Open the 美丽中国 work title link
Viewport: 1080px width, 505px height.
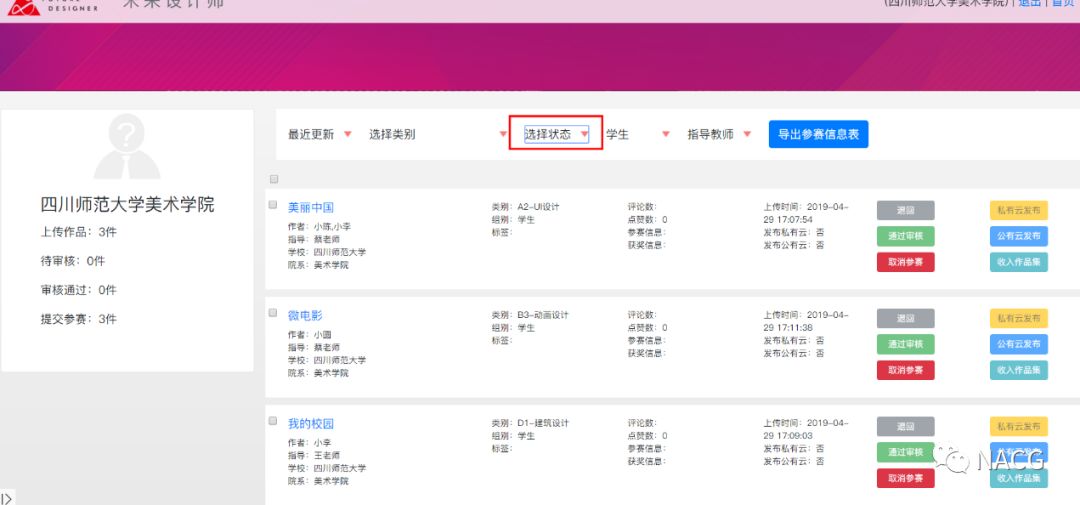[311, 207]
